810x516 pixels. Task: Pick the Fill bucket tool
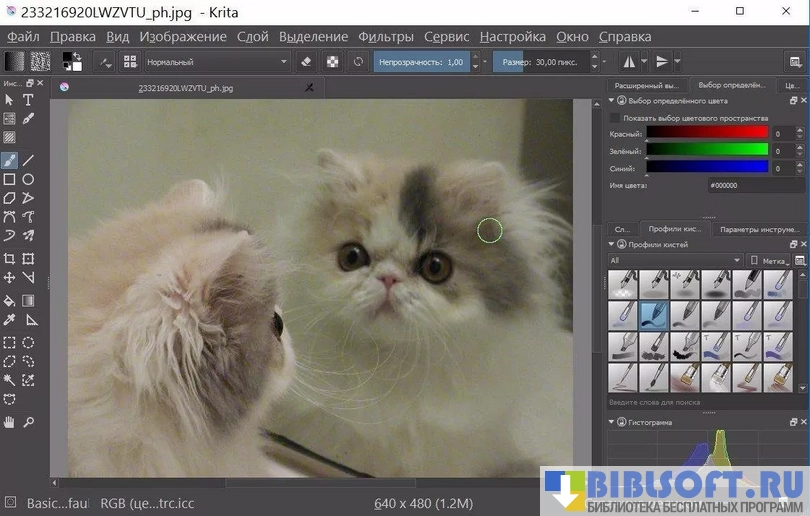click(9, 300)
